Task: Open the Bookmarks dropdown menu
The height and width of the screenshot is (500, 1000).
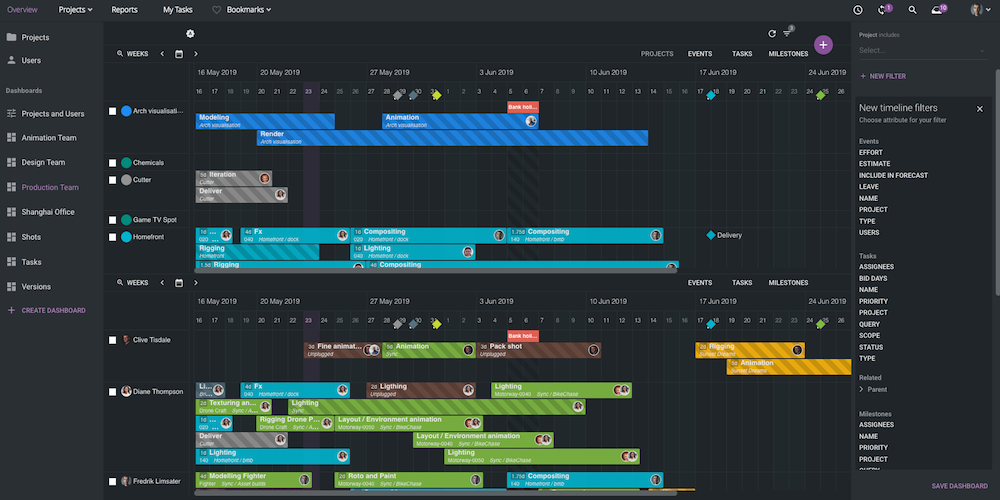Action: (249, 10)
